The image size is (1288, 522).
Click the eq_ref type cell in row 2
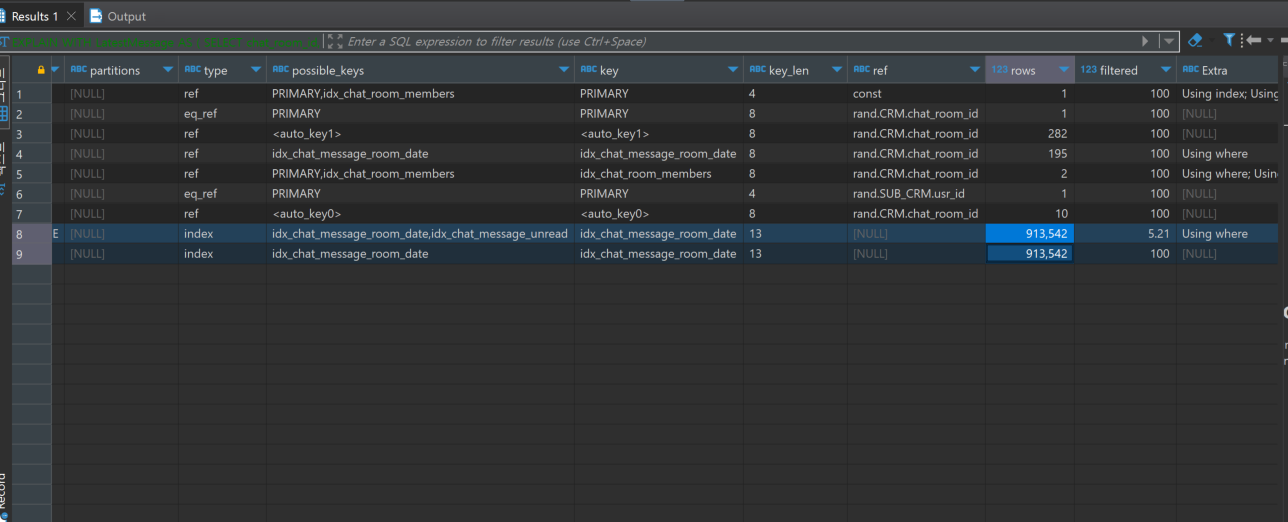coord(222,113)
